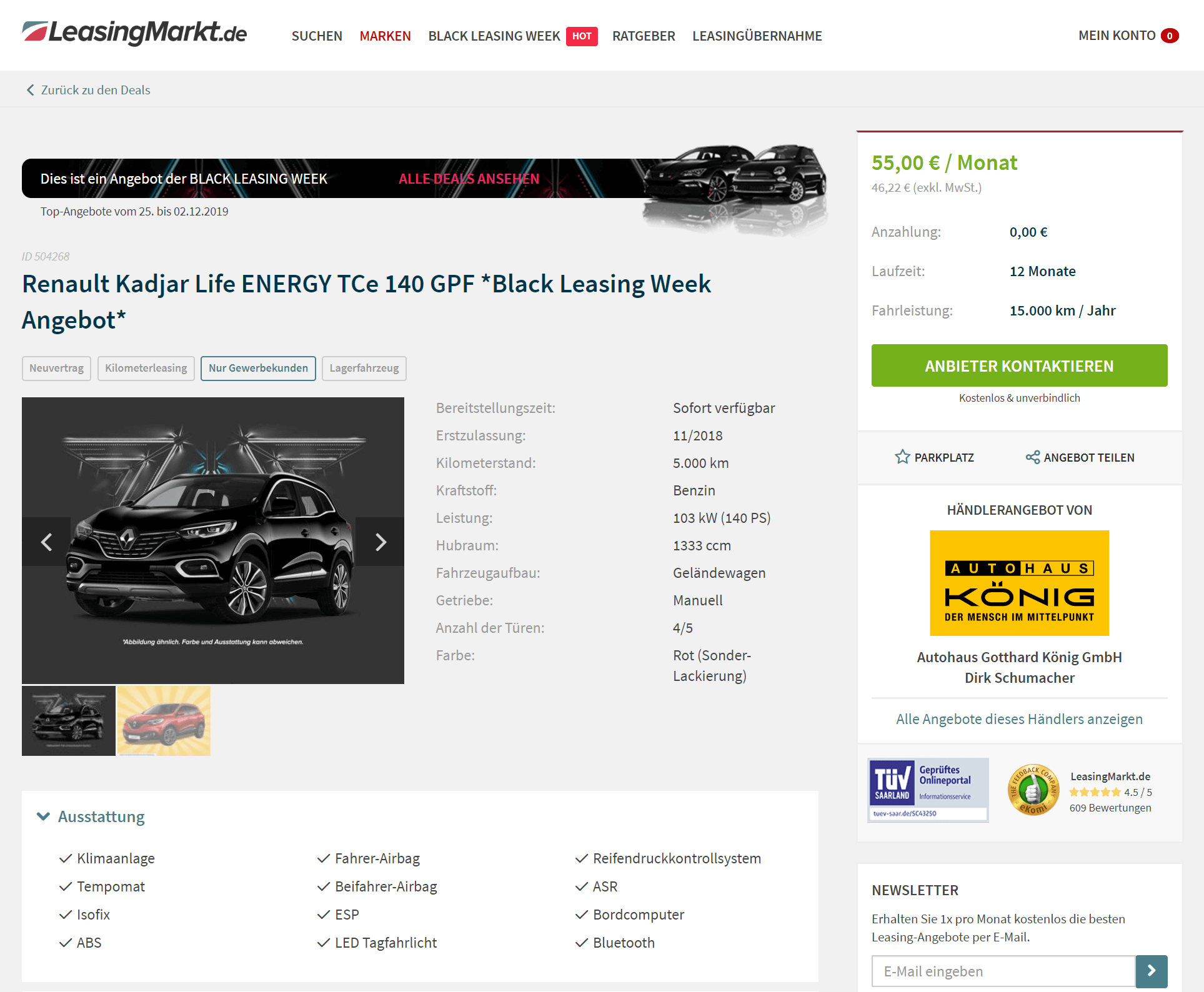This screenshot has width=1204, height=992.
Task: Click the PARKPLATZ star icon
Action: 902,457
